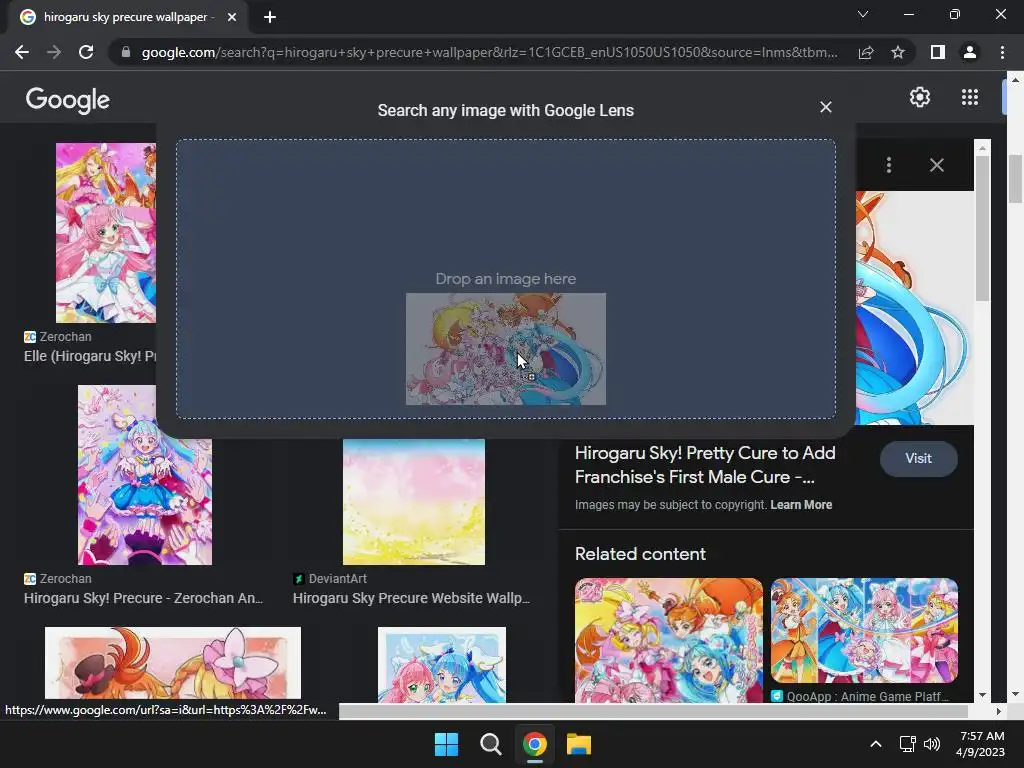Click Chrome icon in the taskbar
The image size is (1024, 768).
[x=535, y=744]
